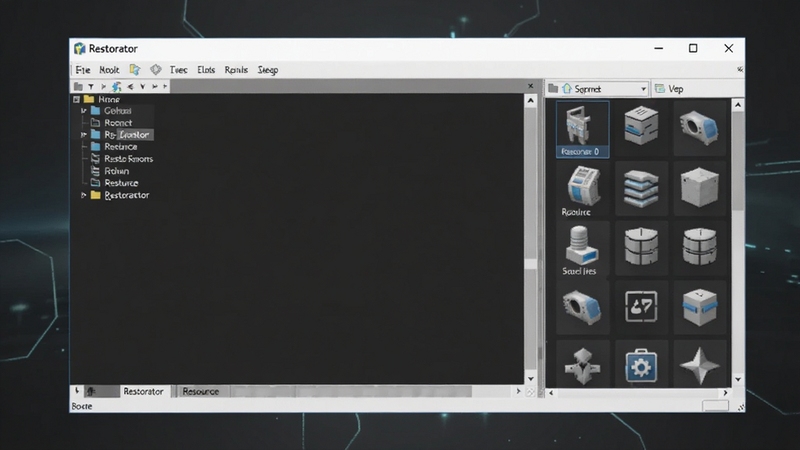Click the blue refresh icon in tree toolbar
Image resolution: width=800 pixels, height=450 pixels.
pyautogui.click(x=117, y=86)
